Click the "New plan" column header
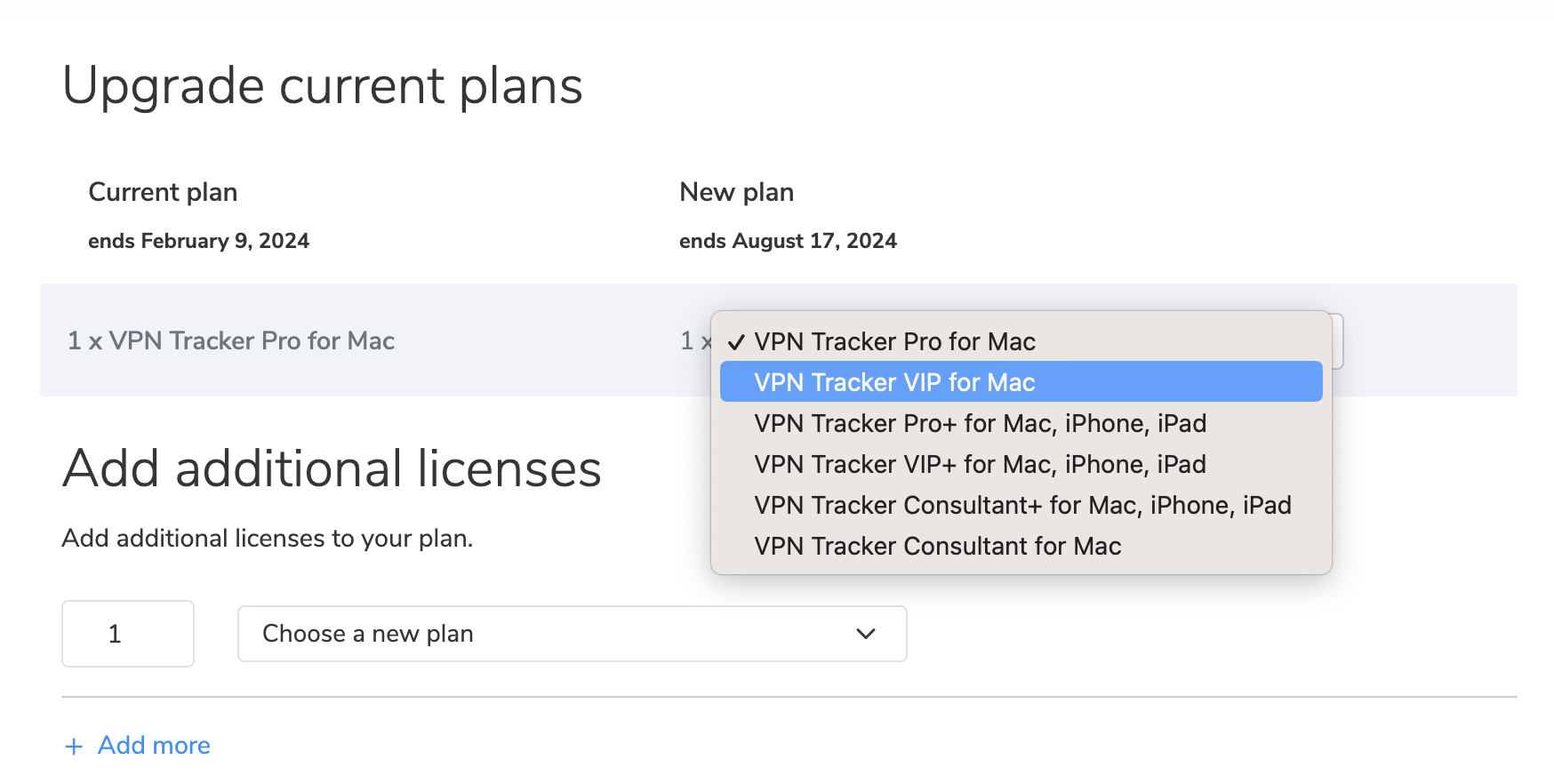Screen dimensions: 1554x784 click(x=736, y=191)
